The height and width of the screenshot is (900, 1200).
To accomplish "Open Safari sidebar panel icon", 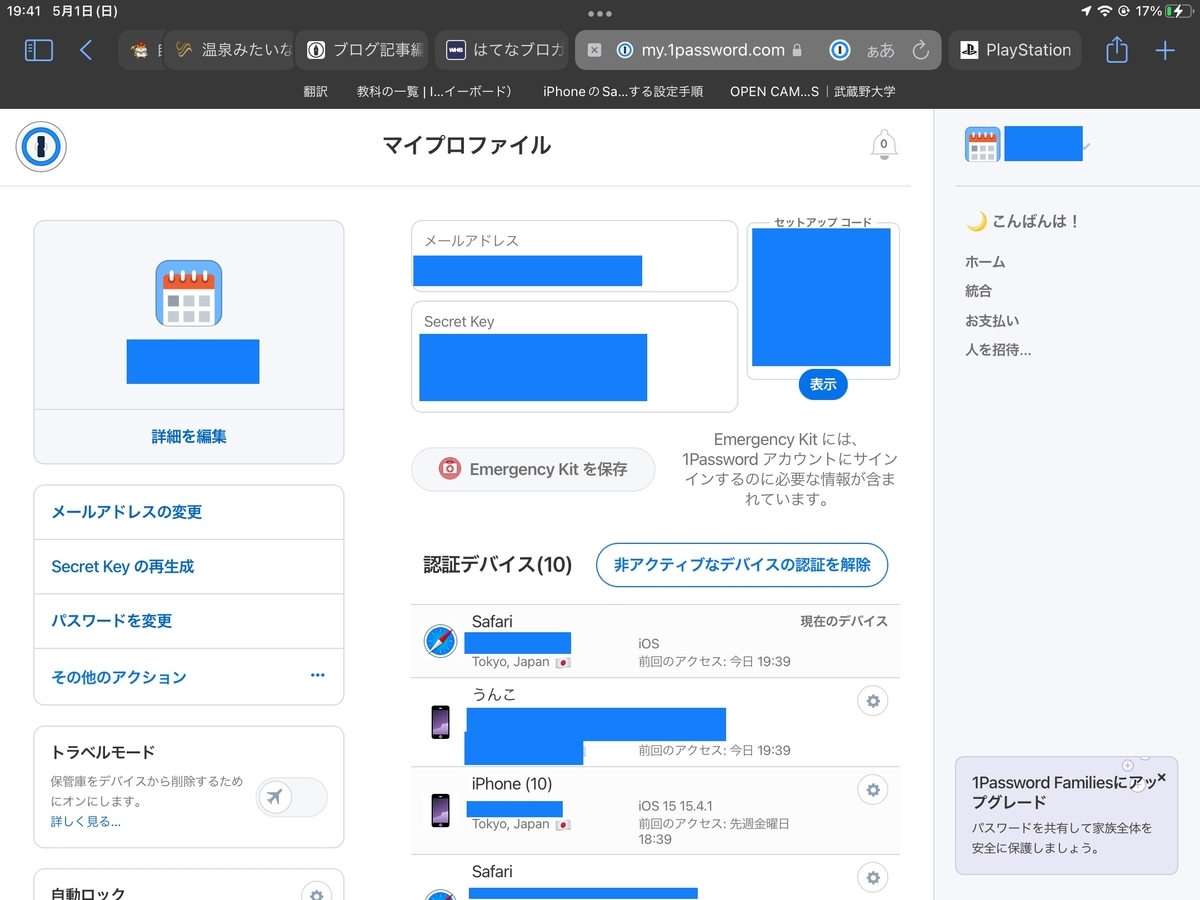I will point(38,50).
